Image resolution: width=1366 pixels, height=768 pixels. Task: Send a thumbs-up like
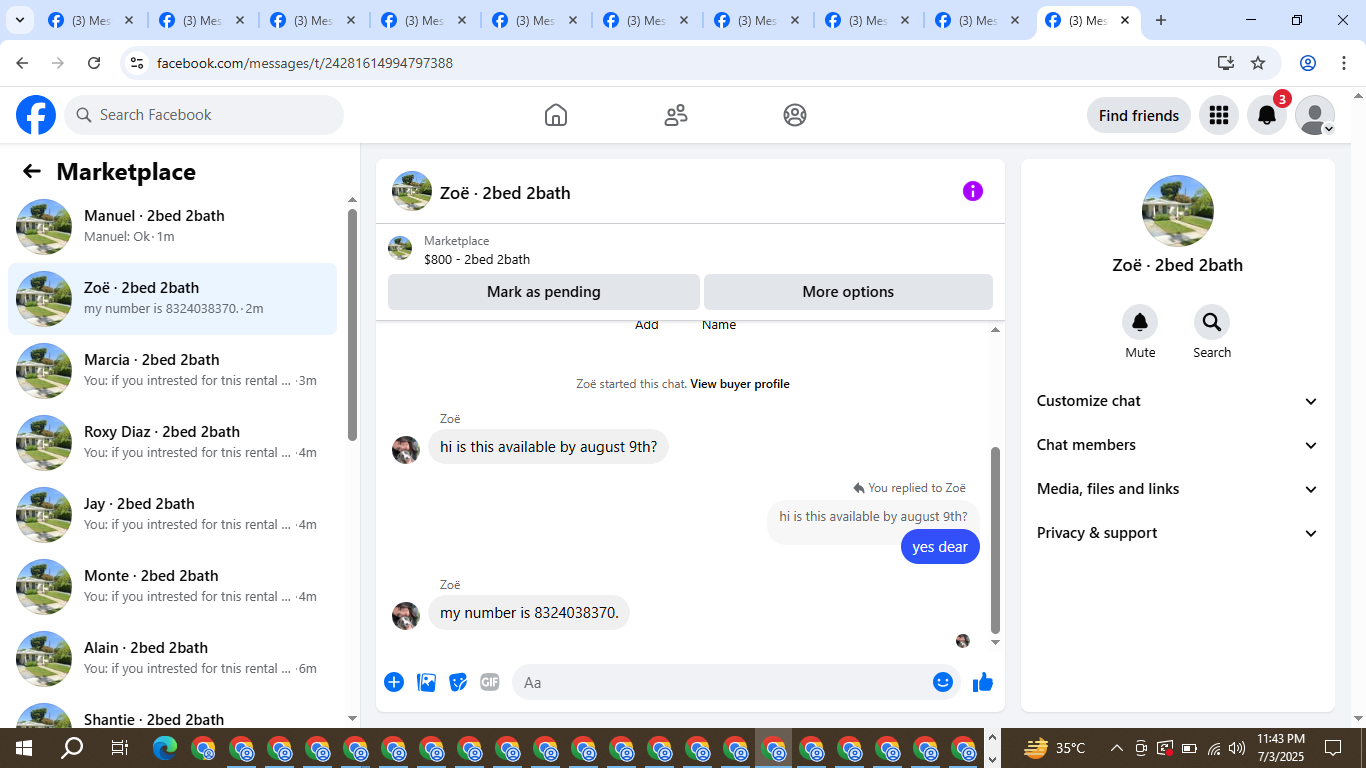tap(983, 682)
